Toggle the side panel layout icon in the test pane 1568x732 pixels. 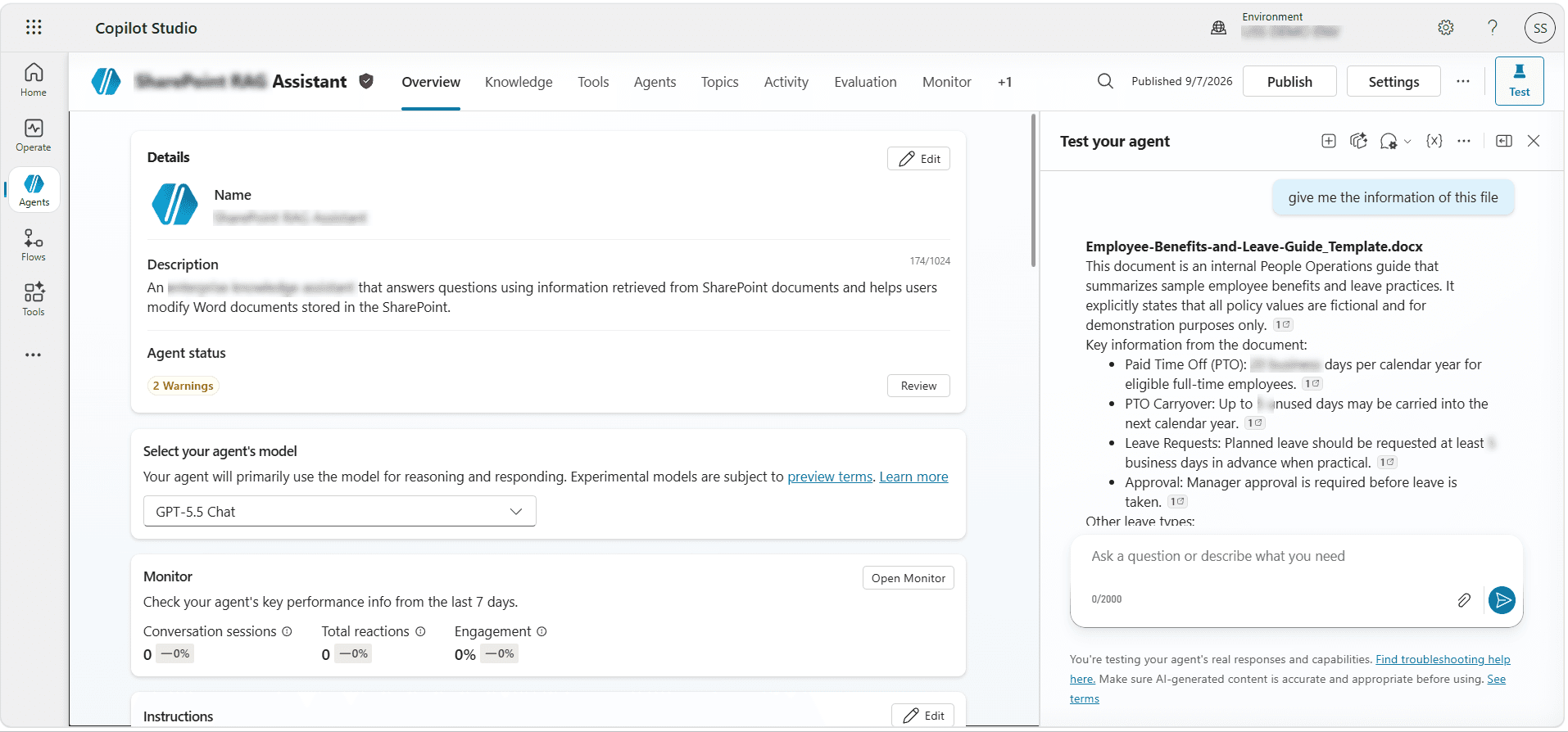pos(1504,141)
